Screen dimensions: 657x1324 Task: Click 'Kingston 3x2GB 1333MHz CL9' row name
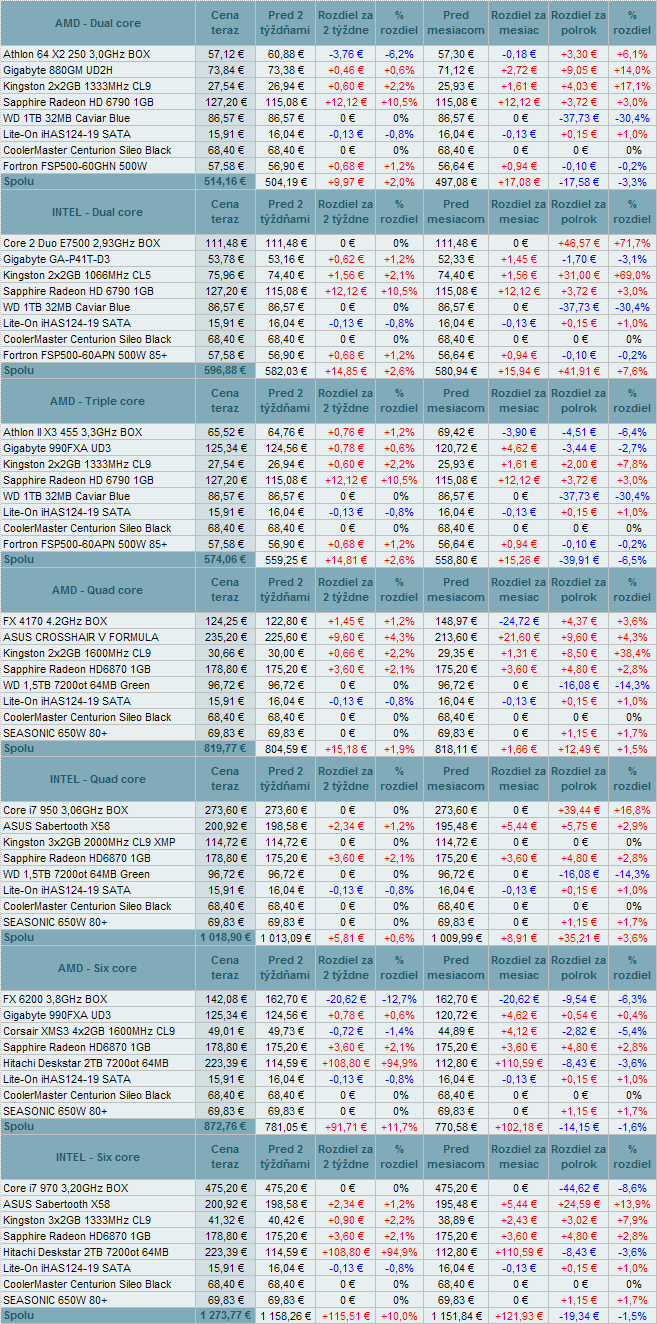click(77, 1220)
